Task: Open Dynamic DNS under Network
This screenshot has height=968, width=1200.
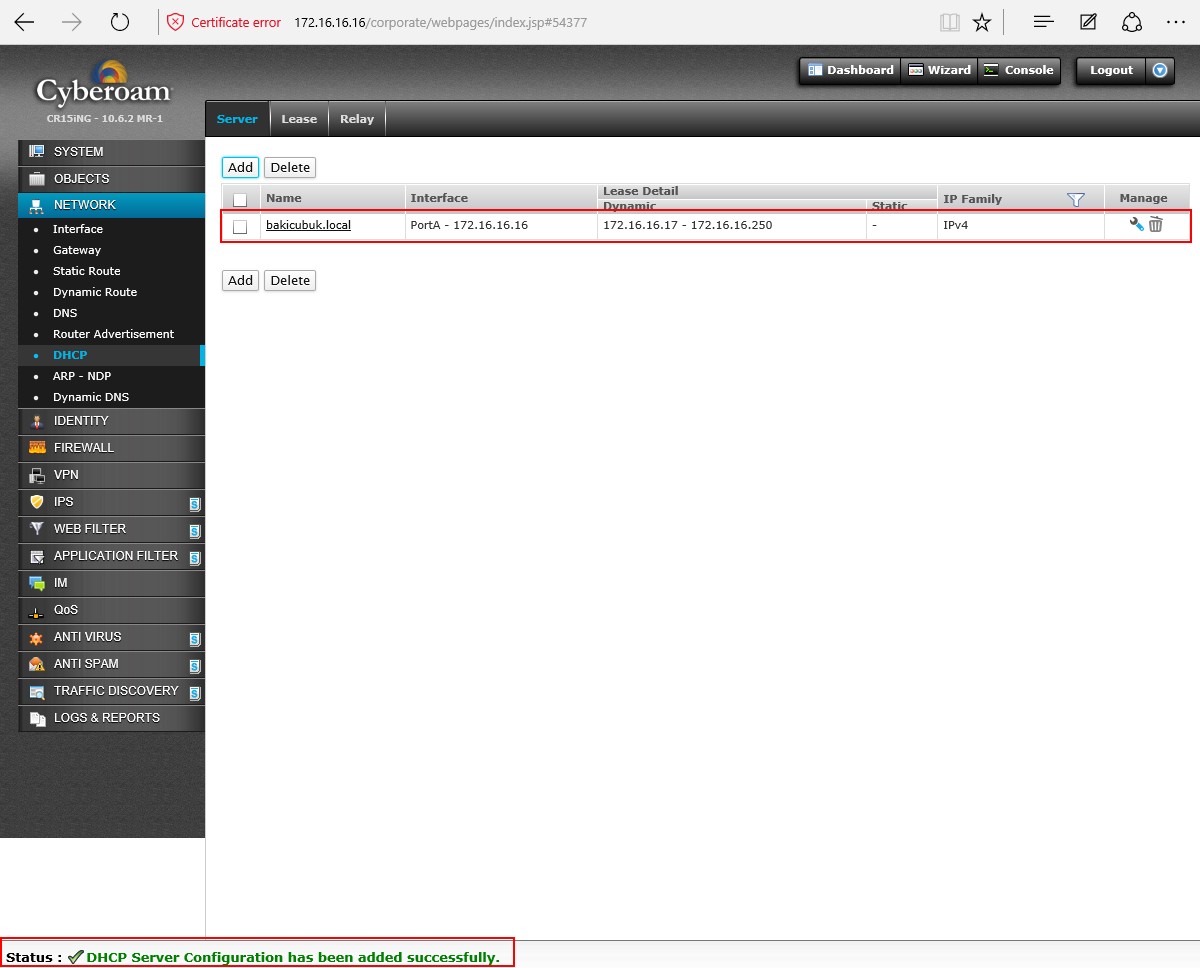Action: click(x=91, y=397)
